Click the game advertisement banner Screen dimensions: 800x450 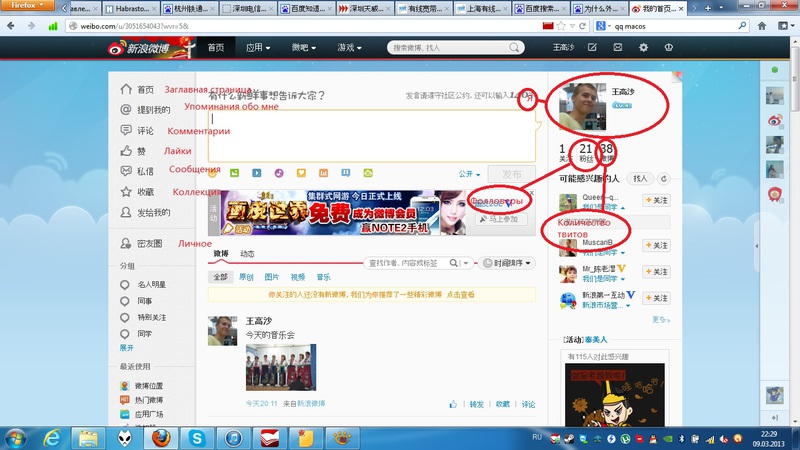(343, 212)
